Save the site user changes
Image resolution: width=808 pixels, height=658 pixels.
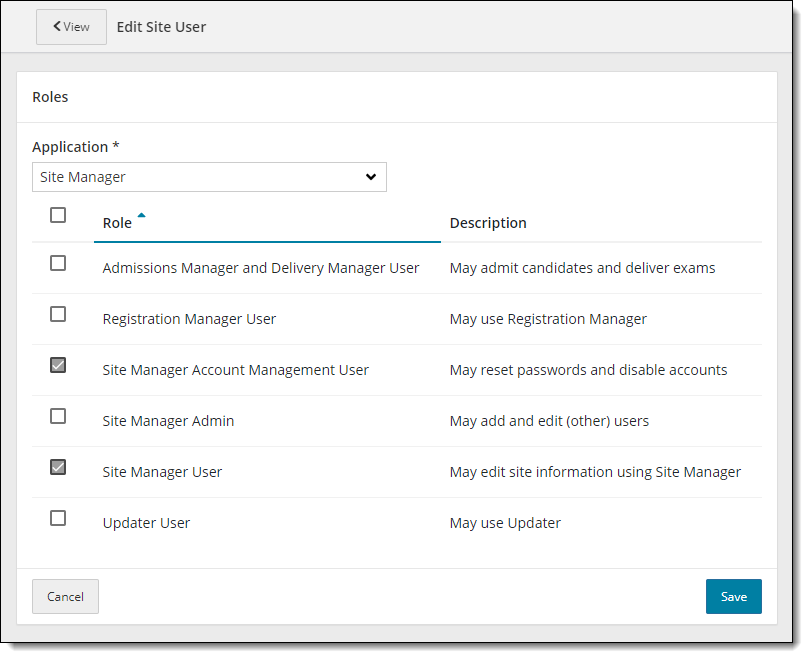[733, 596]
